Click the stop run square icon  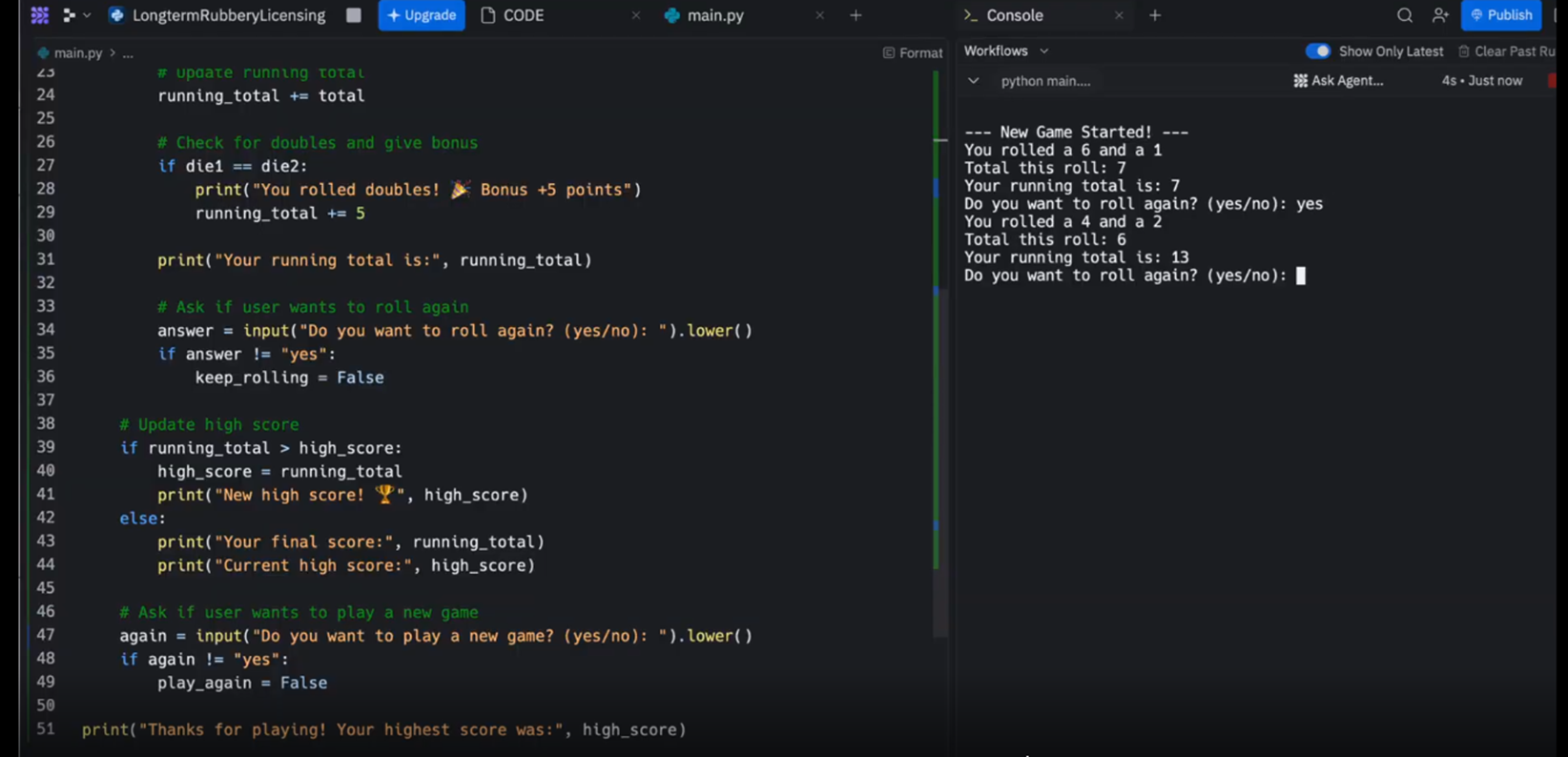(x=353, y=15)
